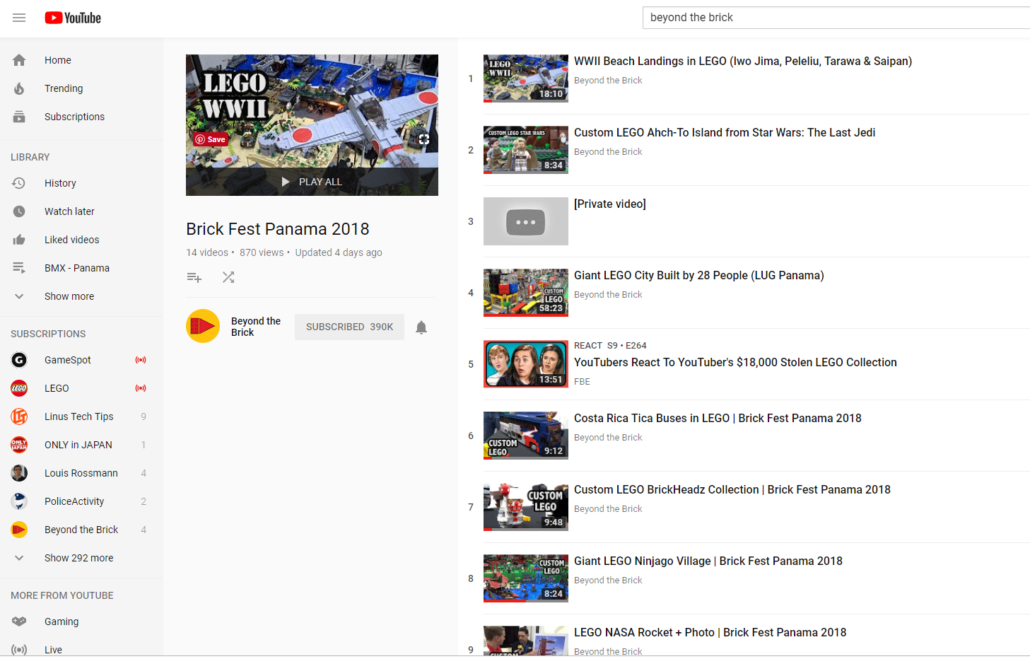Open Giant LEGO Ninjago Village video
Image resolution: width=1030 pixels, height=659 pixels.
(x=708, y=561)
